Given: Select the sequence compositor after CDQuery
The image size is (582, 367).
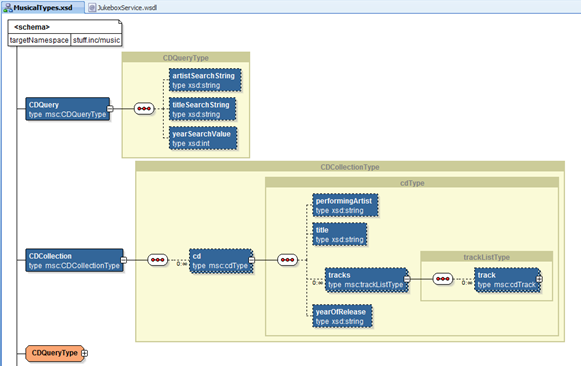Looking at the screenshot, I should pyautogui.click(x=144, y=109).
